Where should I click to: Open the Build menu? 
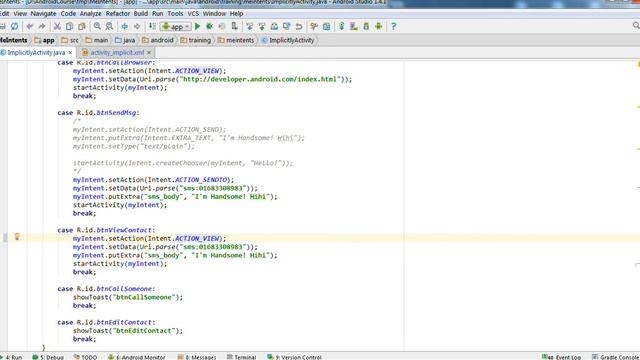tap(141, 13)
